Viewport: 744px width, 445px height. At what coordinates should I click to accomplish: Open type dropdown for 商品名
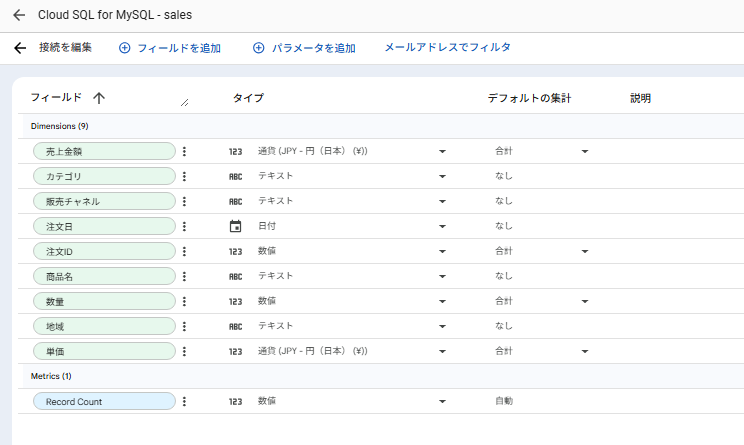(442, 277)
